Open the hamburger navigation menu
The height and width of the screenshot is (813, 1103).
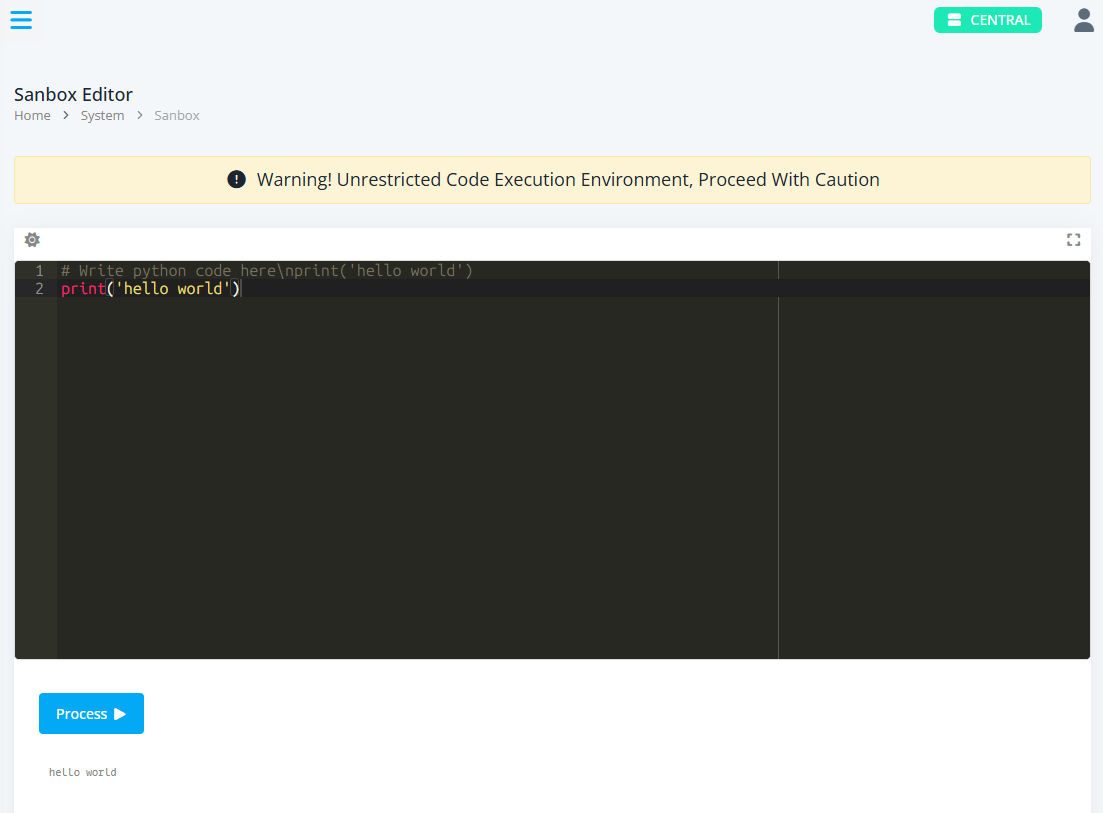(21, 20)
